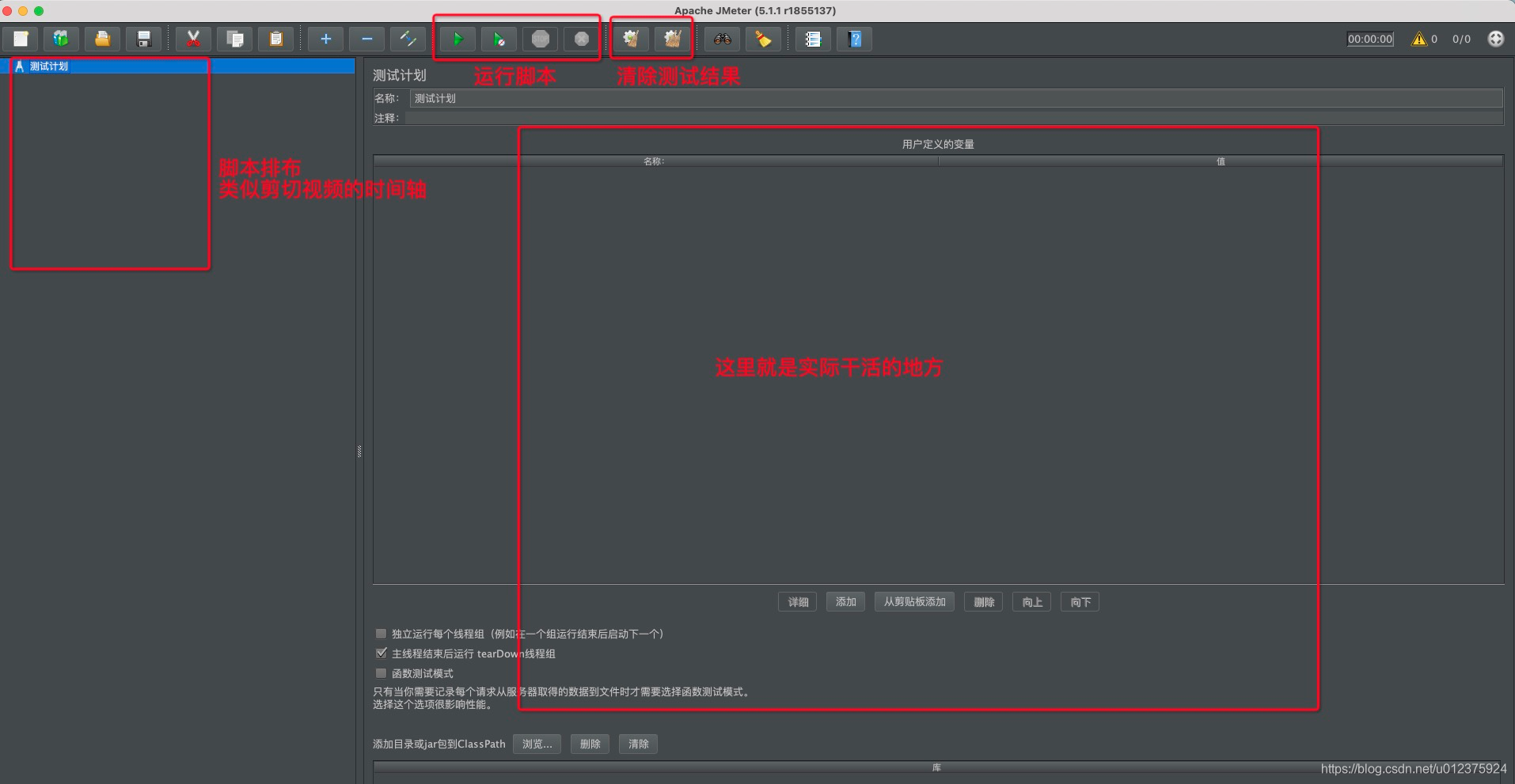Click the split pane divider handle
This screenshot has height=784, width=1515.
coord(359,452)
